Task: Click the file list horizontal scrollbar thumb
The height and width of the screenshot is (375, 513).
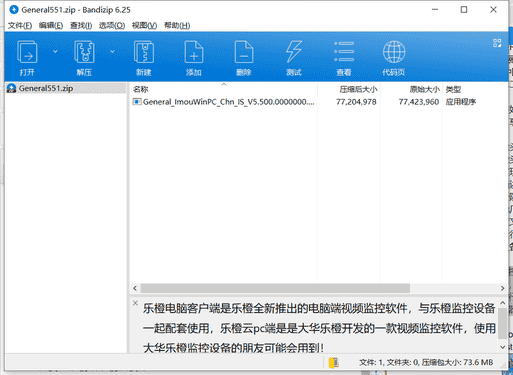Action: [275, 288]
